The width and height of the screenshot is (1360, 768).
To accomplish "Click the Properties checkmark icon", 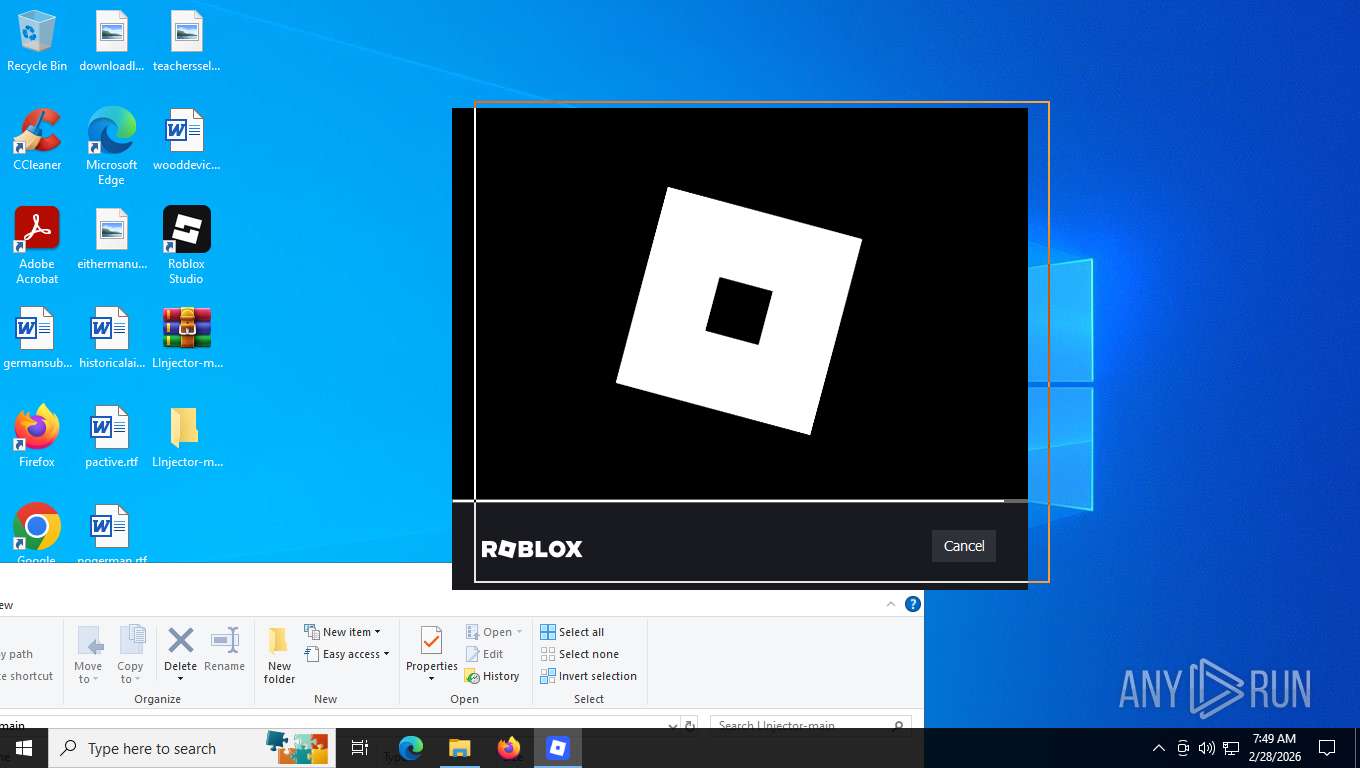I will click(x=431, y=640).
